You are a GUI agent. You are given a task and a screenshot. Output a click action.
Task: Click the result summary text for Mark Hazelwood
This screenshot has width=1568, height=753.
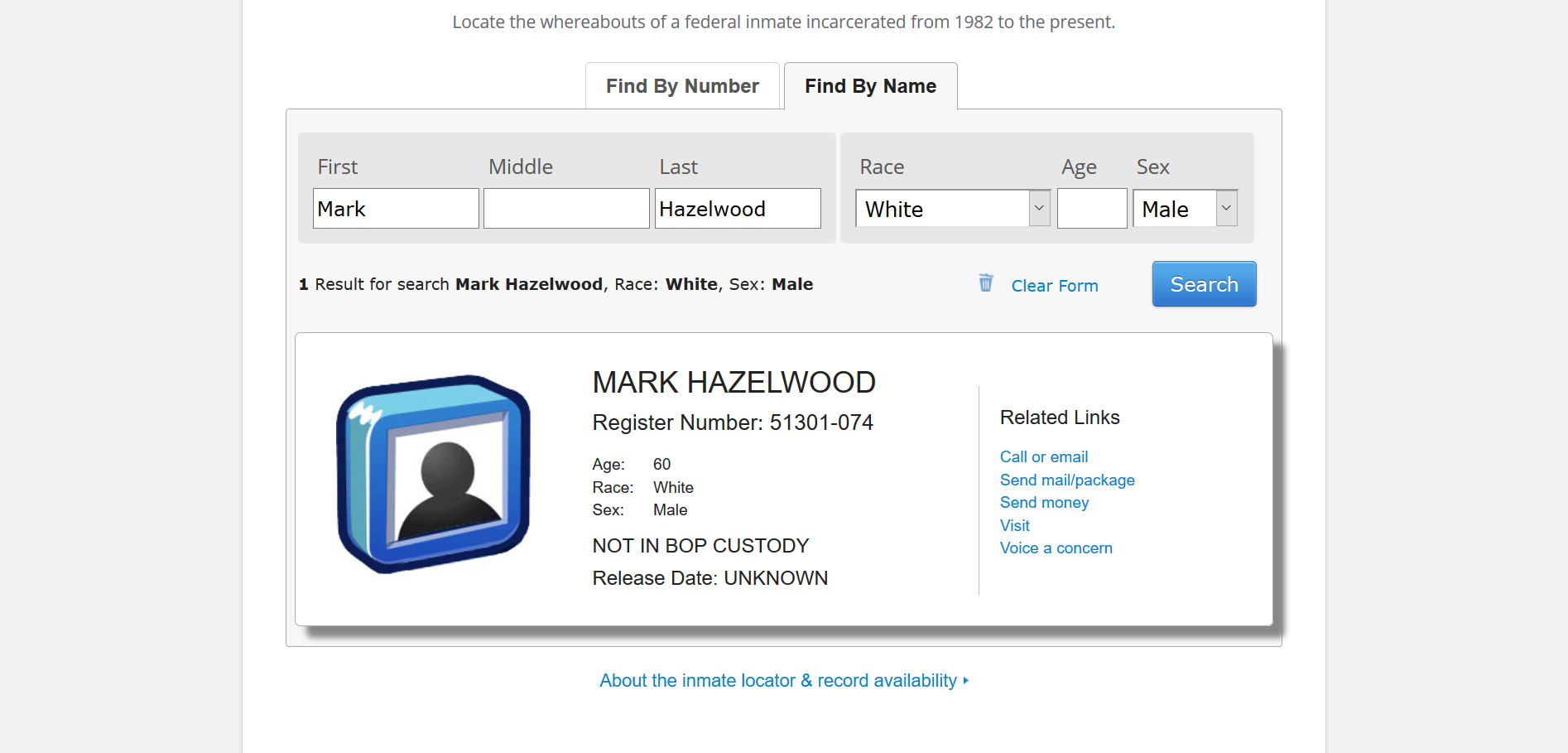[x=556, y=284]
